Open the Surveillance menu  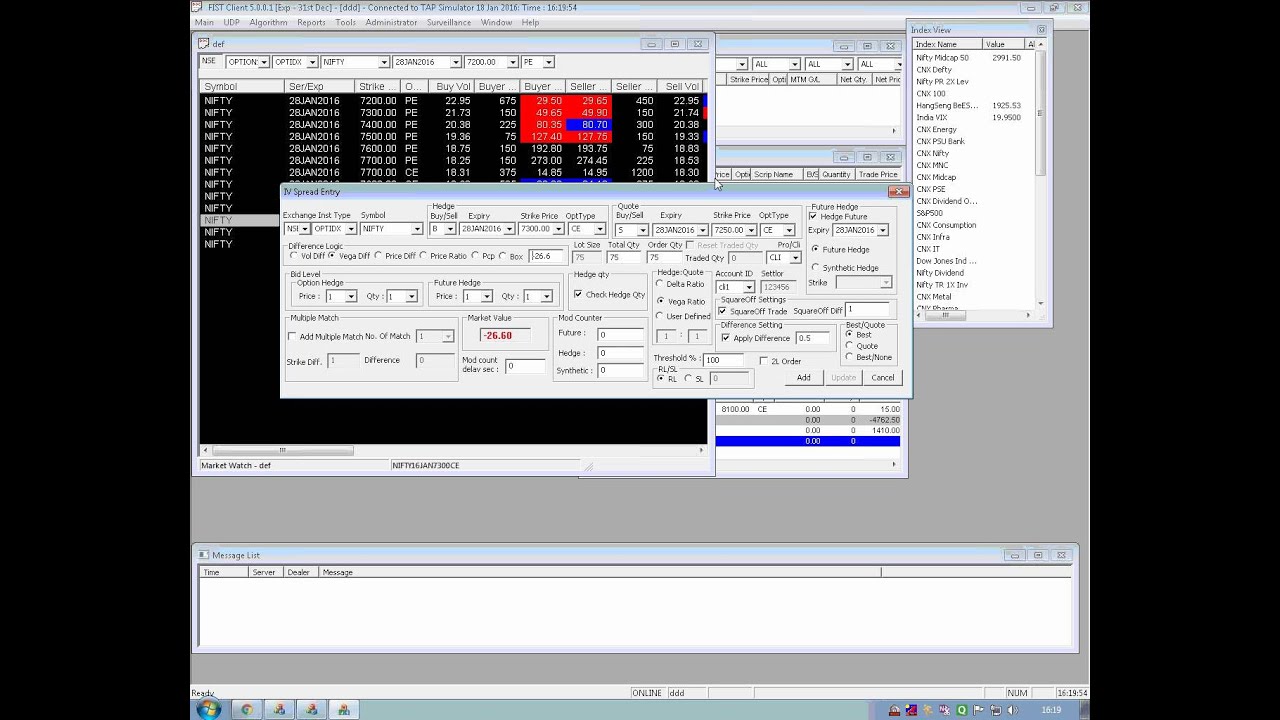click(449, 22)
